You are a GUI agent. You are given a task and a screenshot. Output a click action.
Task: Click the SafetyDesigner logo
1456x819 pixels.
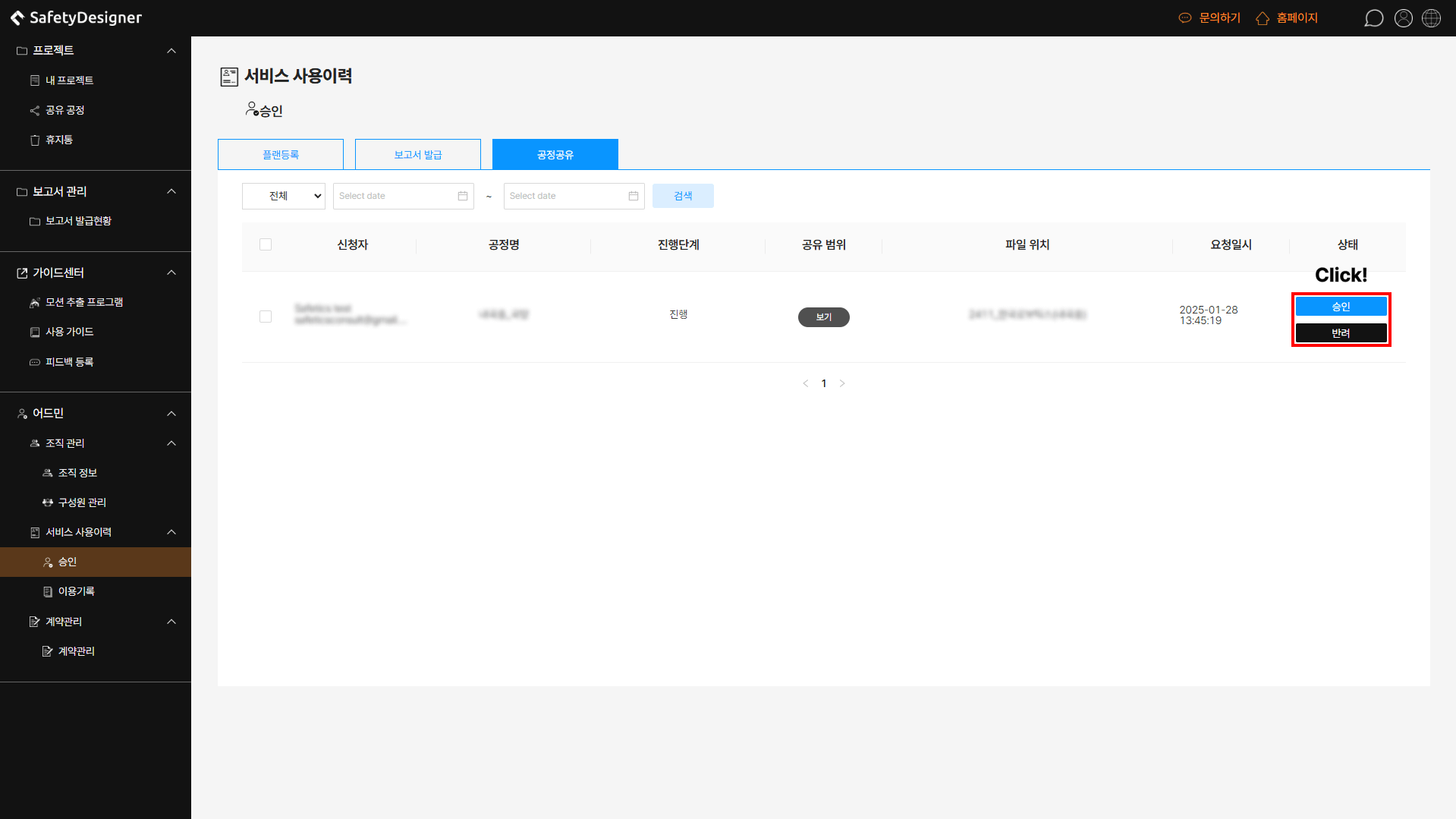[76, 17]
